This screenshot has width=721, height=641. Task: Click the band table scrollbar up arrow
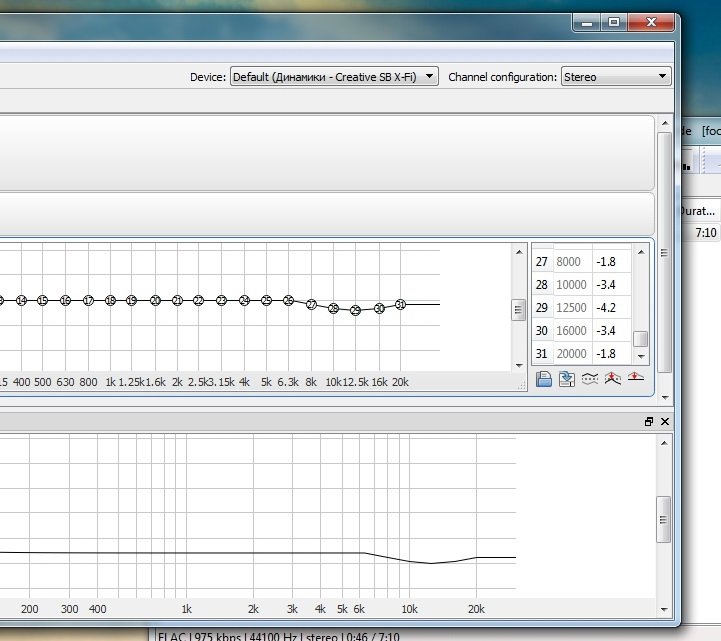[641, 252]
